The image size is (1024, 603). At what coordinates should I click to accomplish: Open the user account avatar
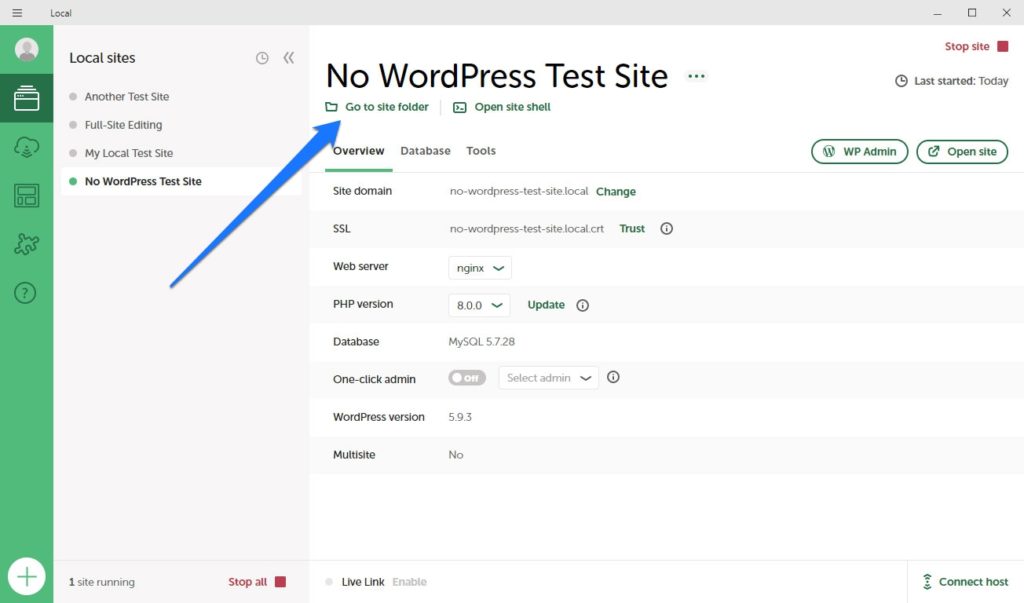[x=27, y=49]
